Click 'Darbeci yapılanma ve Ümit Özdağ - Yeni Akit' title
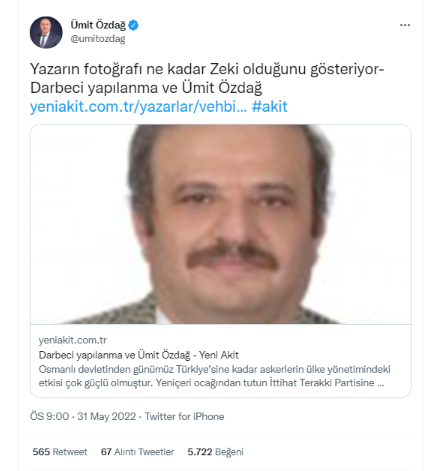Screen dimensions: 443x471 [139, 355]
